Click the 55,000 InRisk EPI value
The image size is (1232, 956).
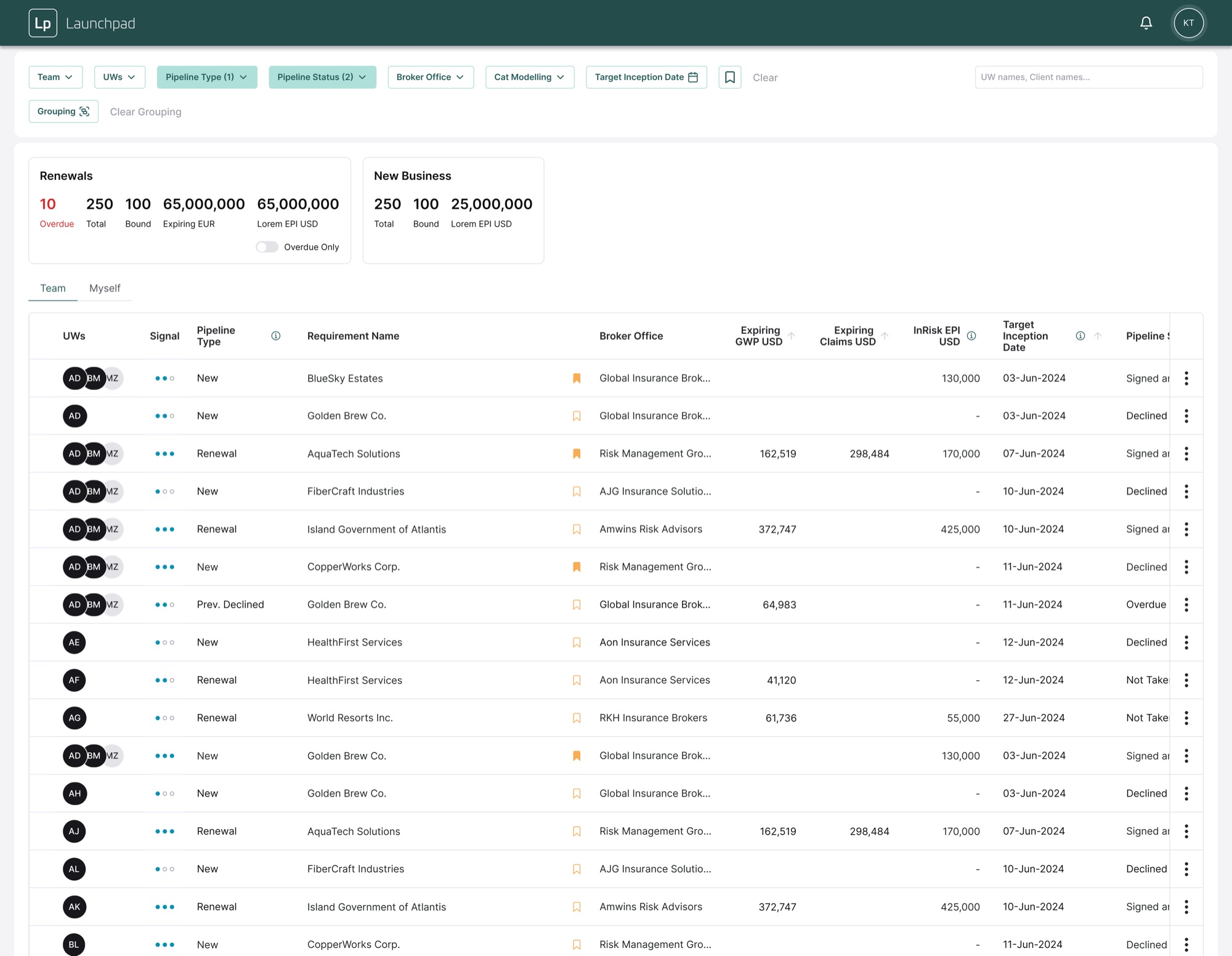click(963, 718)
